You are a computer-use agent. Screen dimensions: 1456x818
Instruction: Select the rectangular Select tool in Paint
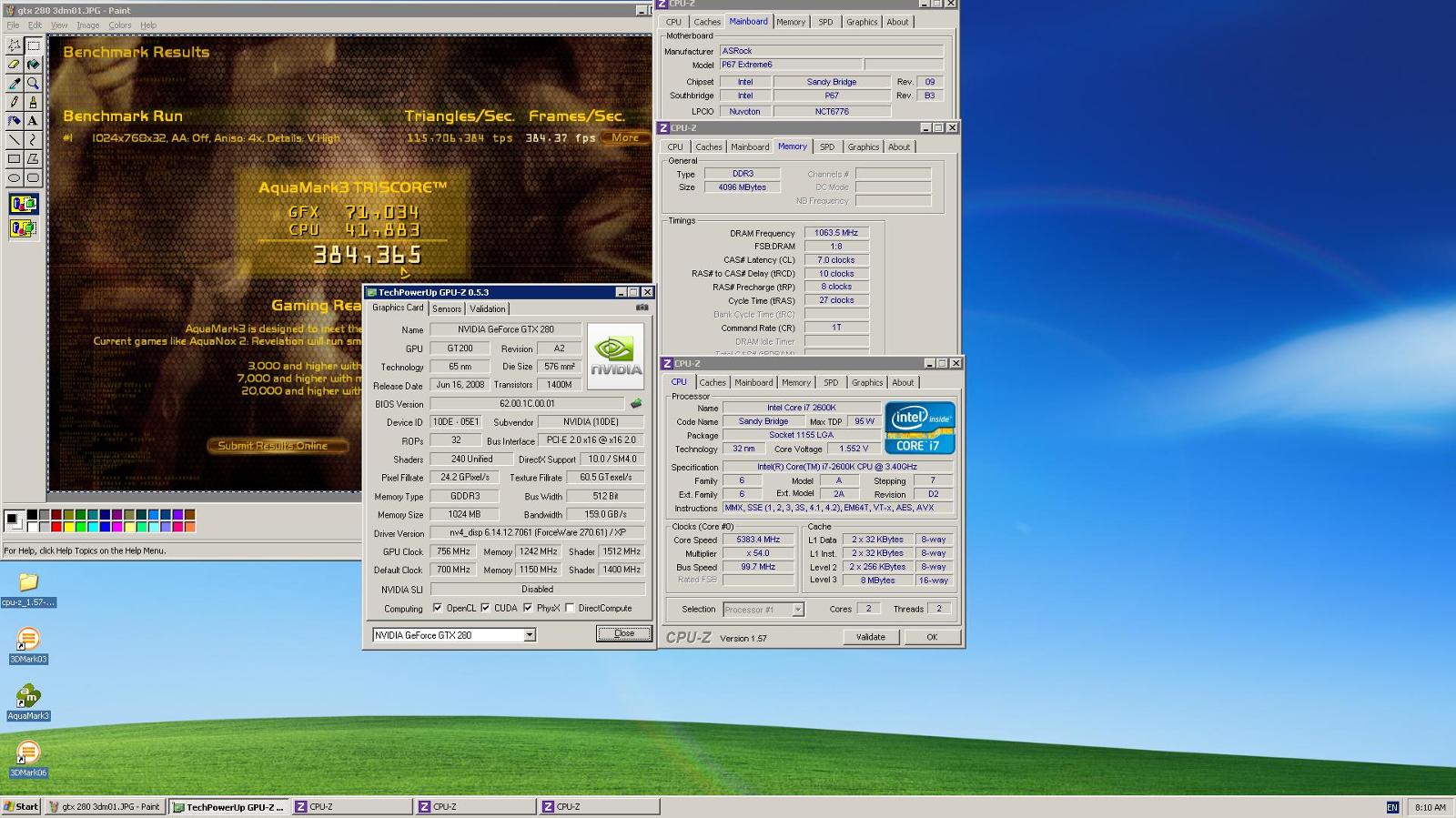pos(33,45)
